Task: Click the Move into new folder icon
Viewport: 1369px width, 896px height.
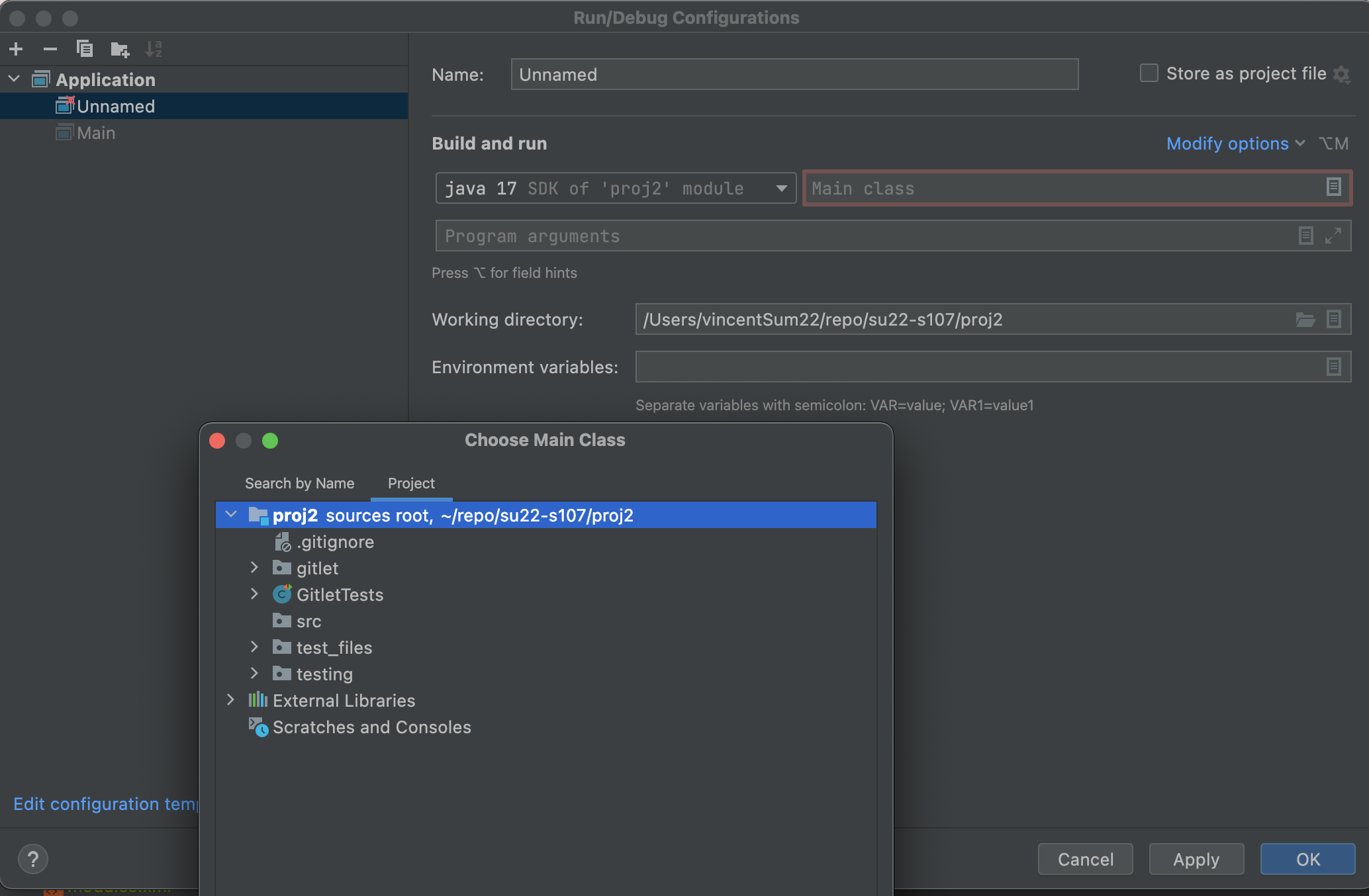Action: [120, 49]
